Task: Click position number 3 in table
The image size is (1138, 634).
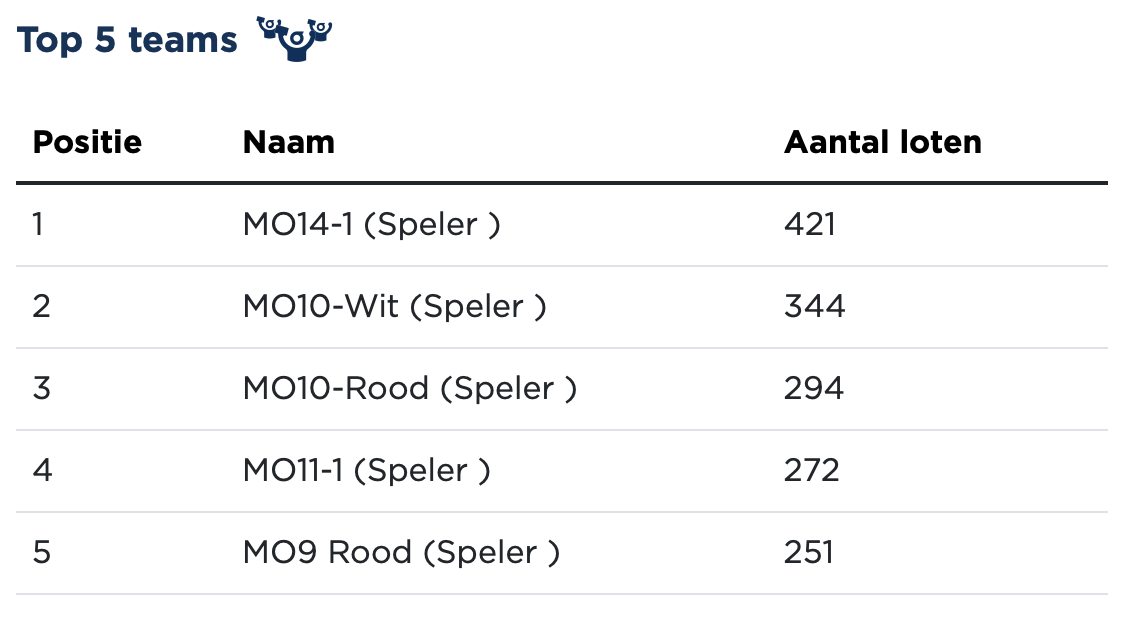Action: (x=41, y=388)
